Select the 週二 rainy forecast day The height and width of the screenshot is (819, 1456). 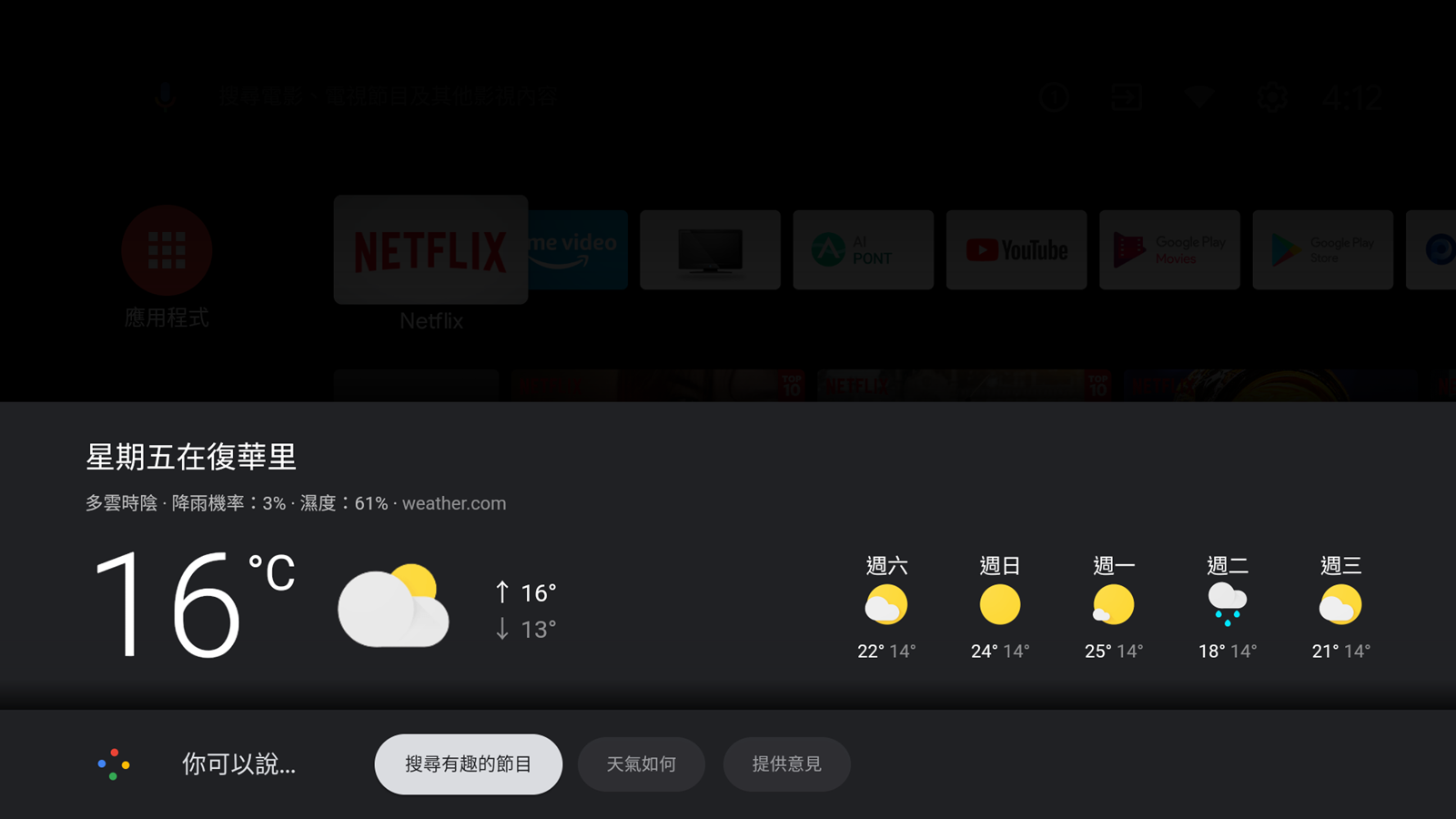pyautogui.click(x=1227, y=607)
